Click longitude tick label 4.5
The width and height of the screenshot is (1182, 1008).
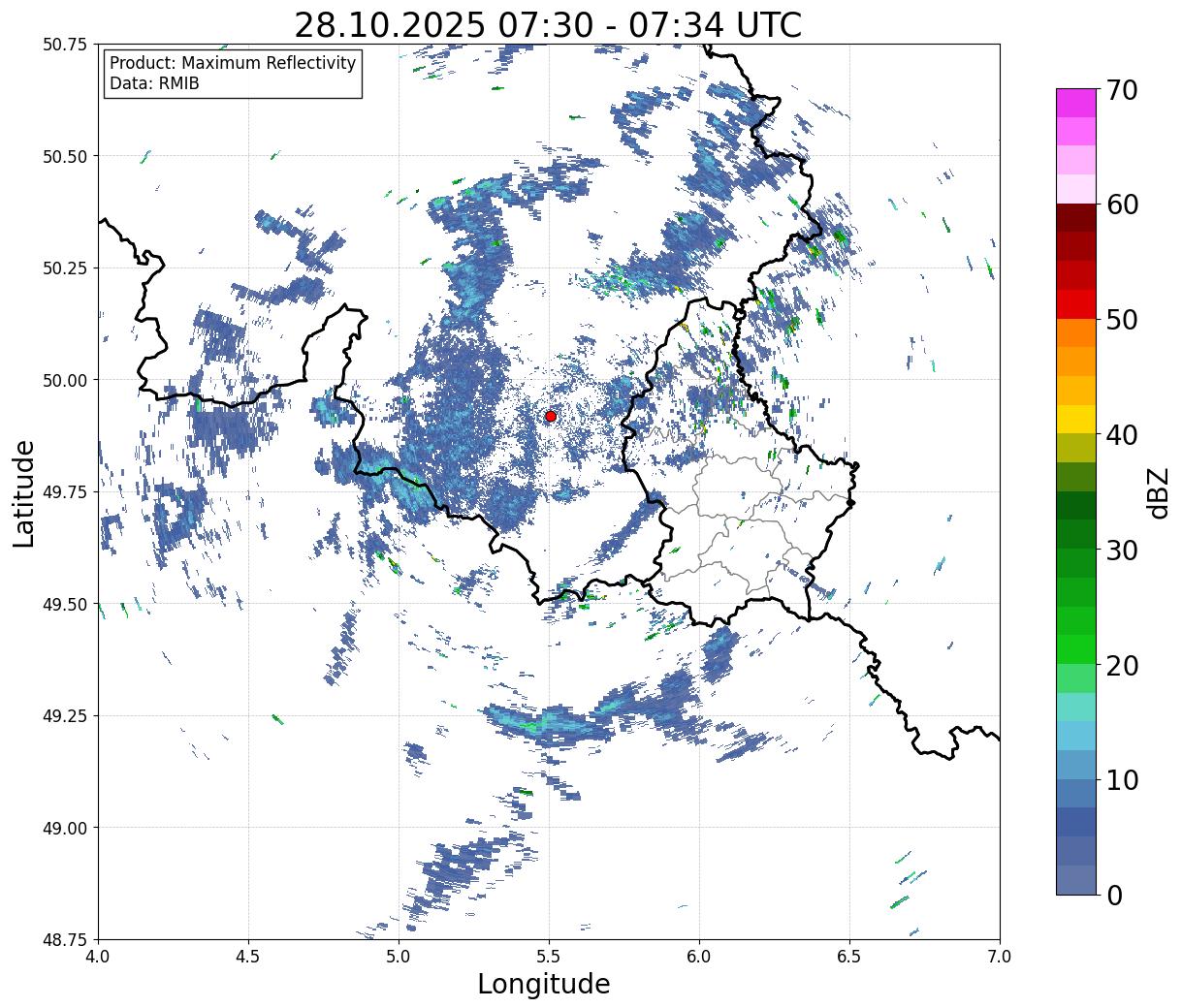coord(248,956)
